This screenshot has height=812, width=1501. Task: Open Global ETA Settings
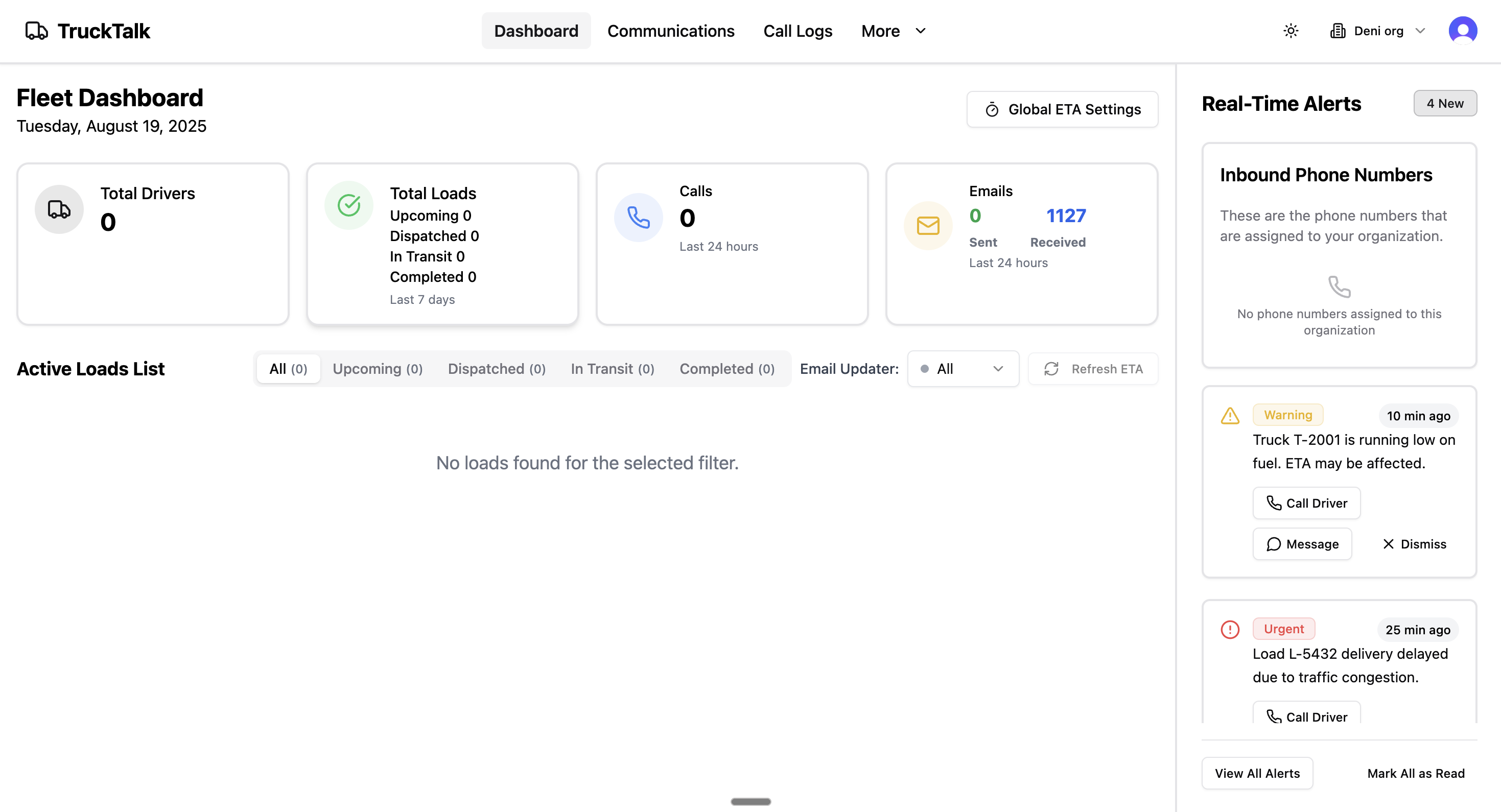1062,109
